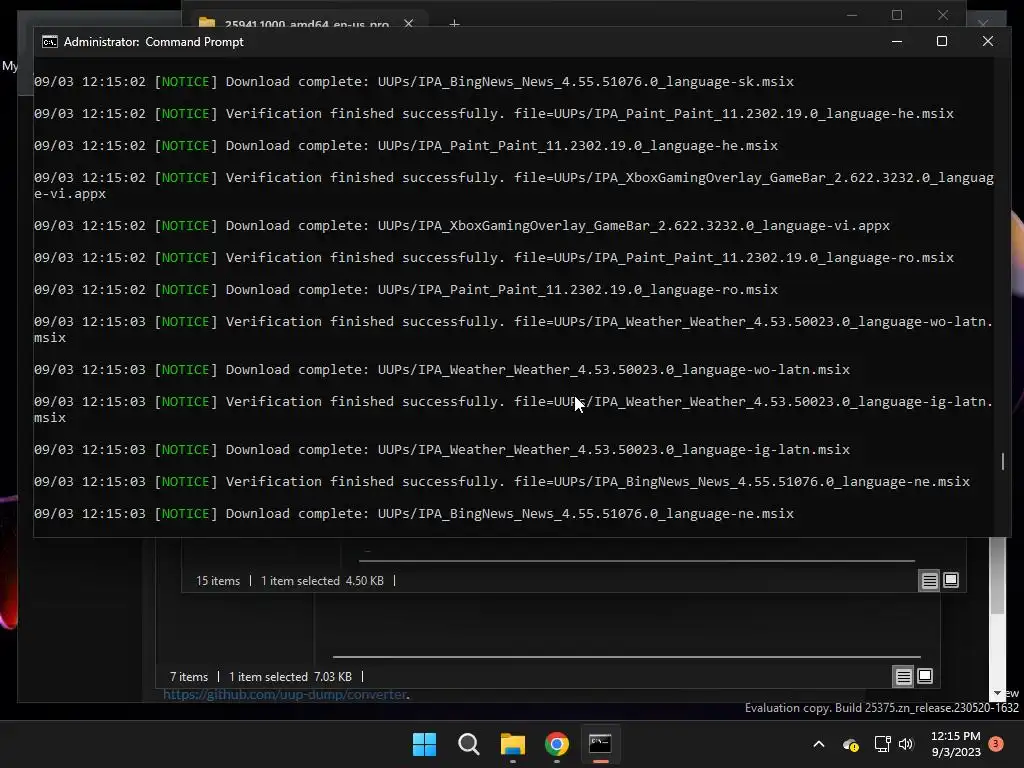Show hidden system tray icons
Image resolution: width=1024 pixels, height=768 pixels.
pos(819,744)
